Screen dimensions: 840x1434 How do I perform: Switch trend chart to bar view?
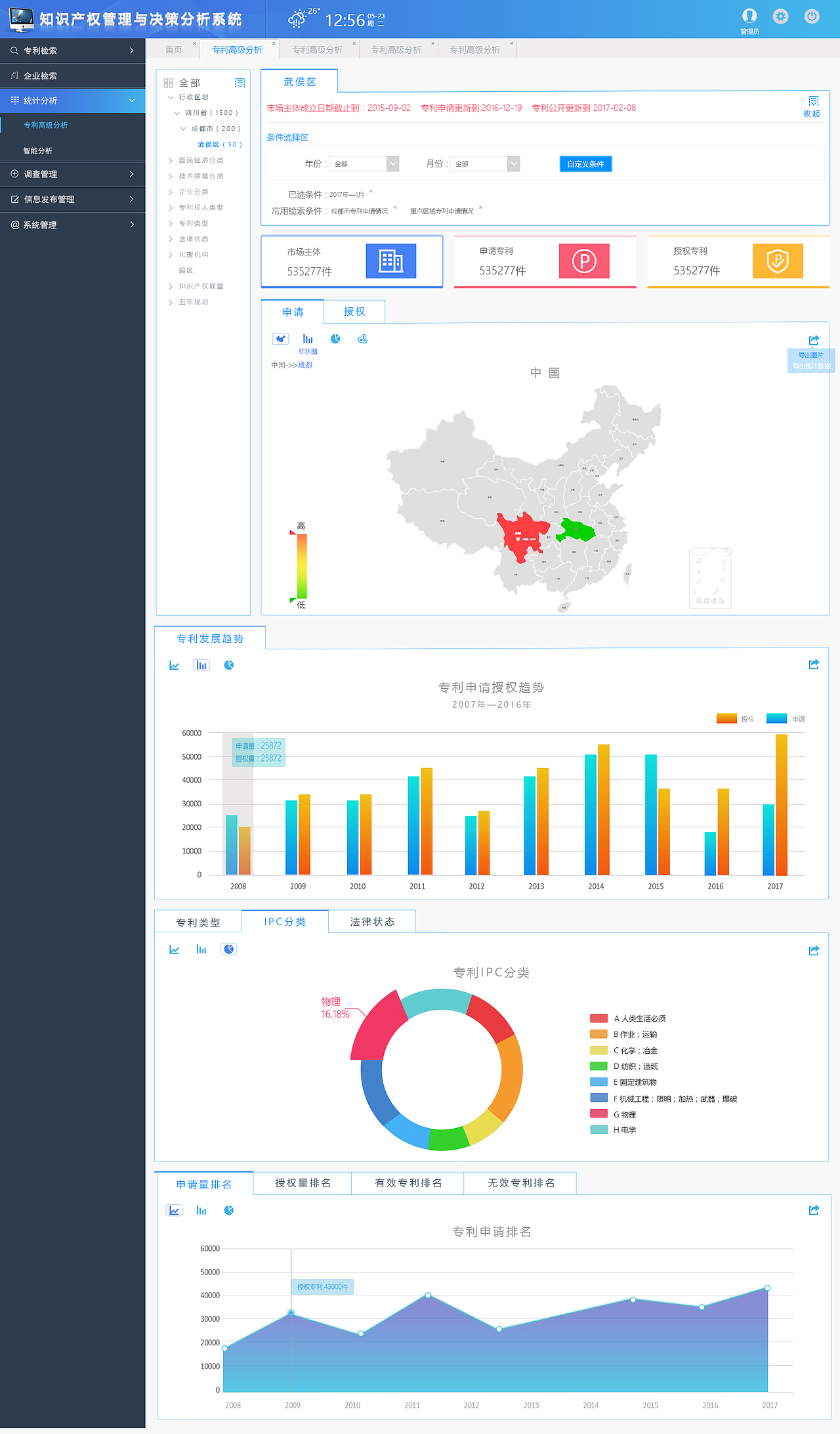coord(201,665)
